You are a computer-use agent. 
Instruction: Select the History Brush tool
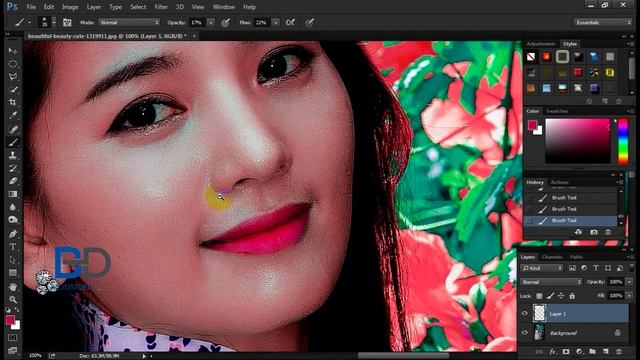tap(13, 168)
